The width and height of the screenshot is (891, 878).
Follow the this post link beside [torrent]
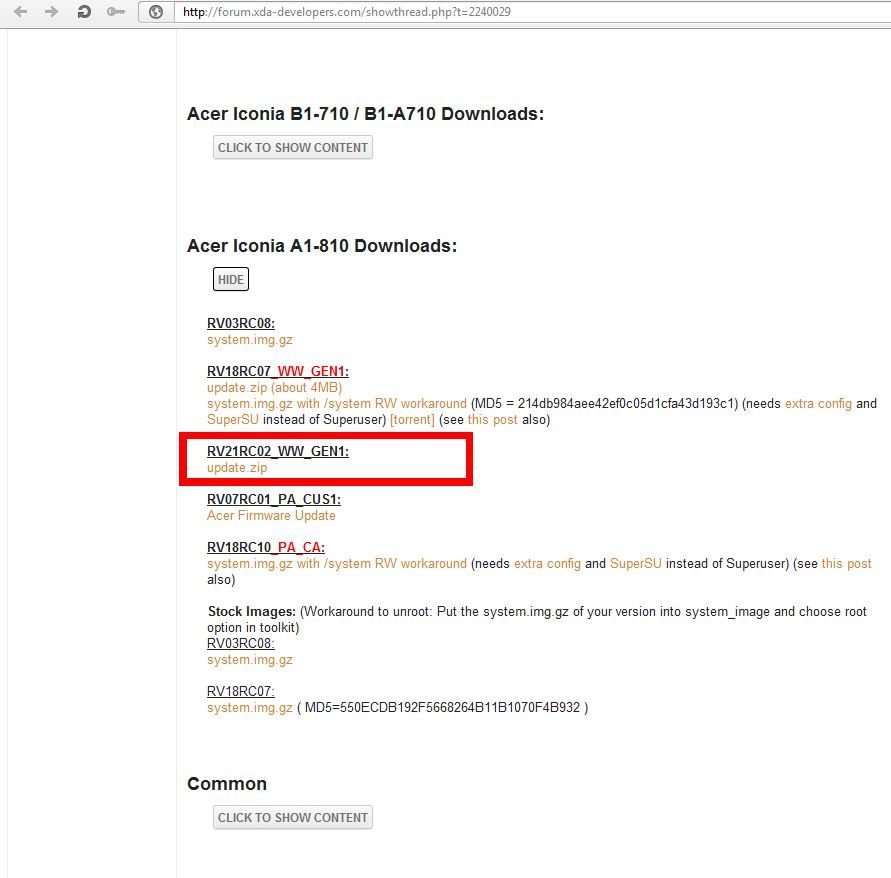tap(493, 419)
